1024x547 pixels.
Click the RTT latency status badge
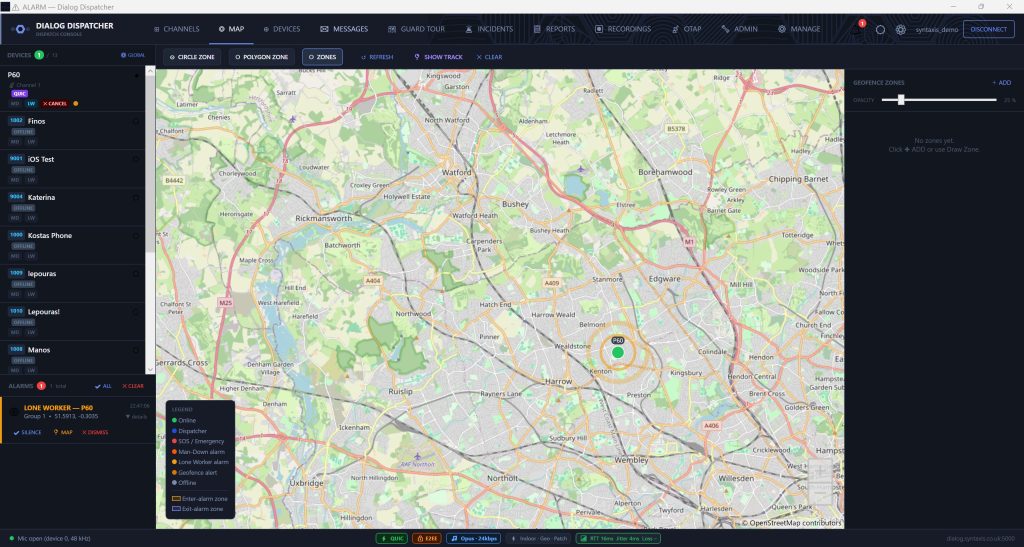[618, 539]
